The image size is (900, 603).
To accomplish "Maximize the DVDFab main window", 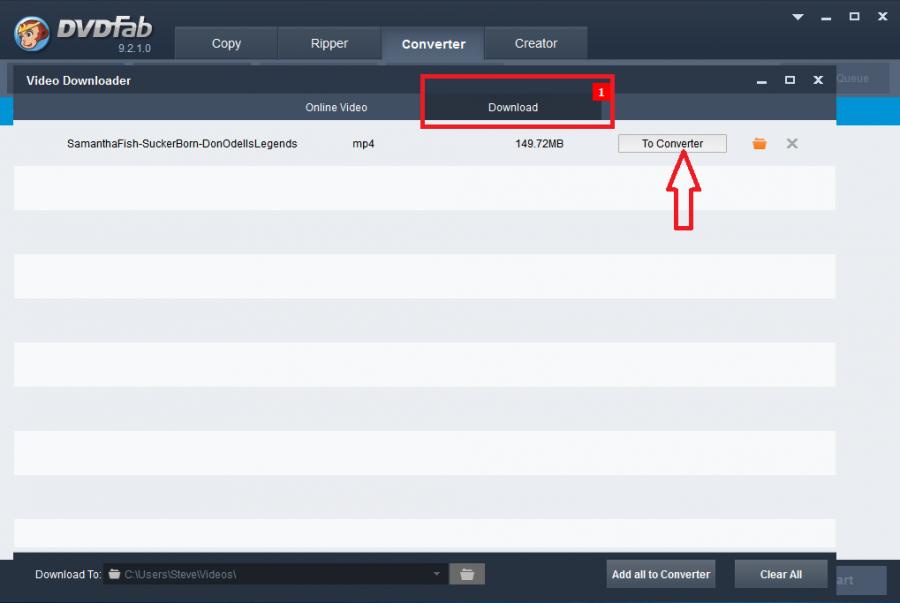I will (854, 17).
